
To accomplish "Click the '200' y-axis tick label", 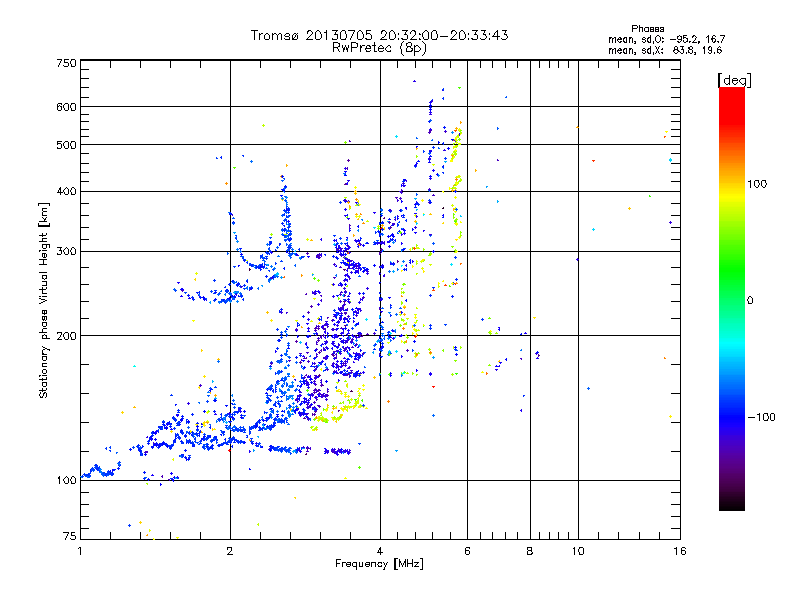I will pyautogui.click(x=66, y=336).
